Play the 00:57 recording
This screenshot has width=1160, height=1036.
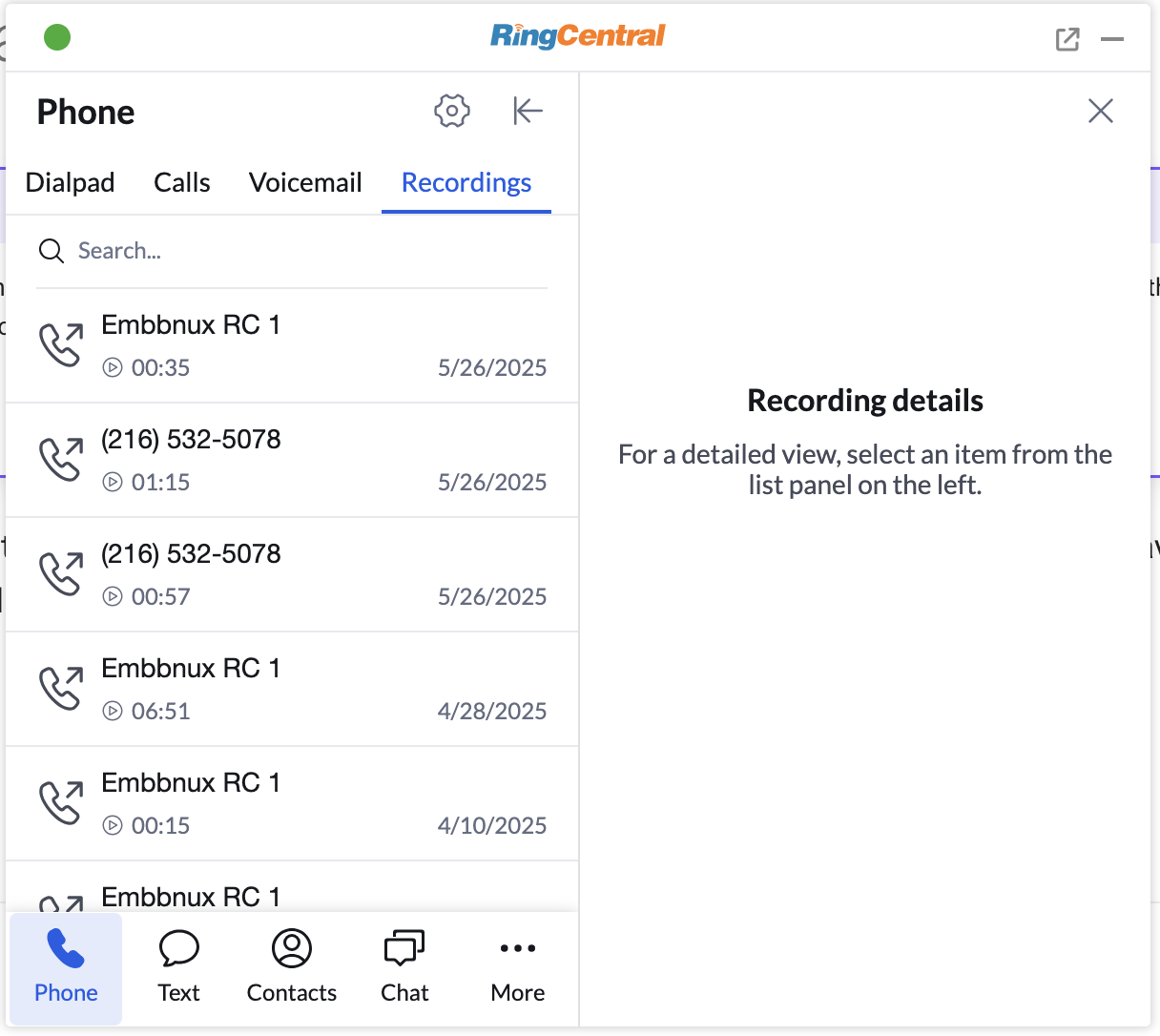[113, 596]
